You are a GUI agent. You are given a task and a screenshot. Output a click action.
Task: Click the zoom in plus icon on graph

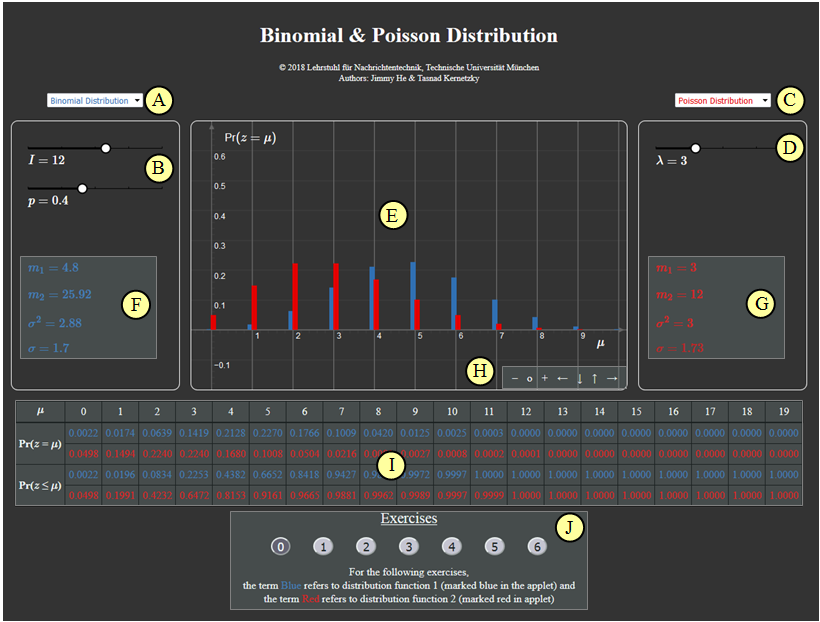544,378
